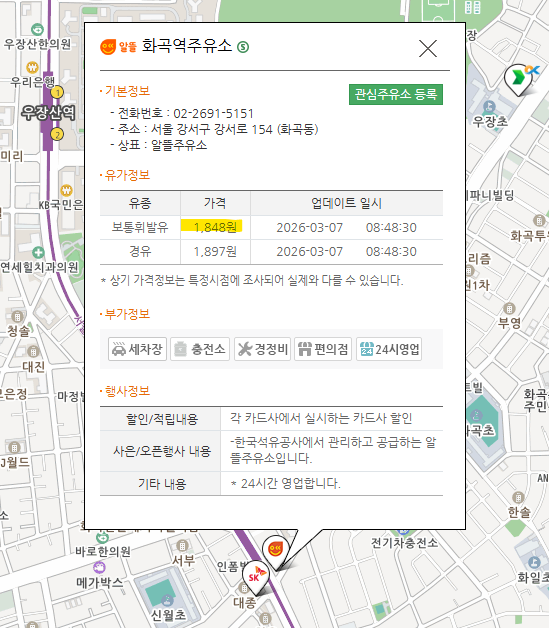549x628 pixels.
Task: Select the 경정비 facility icon
Action: 262,349
